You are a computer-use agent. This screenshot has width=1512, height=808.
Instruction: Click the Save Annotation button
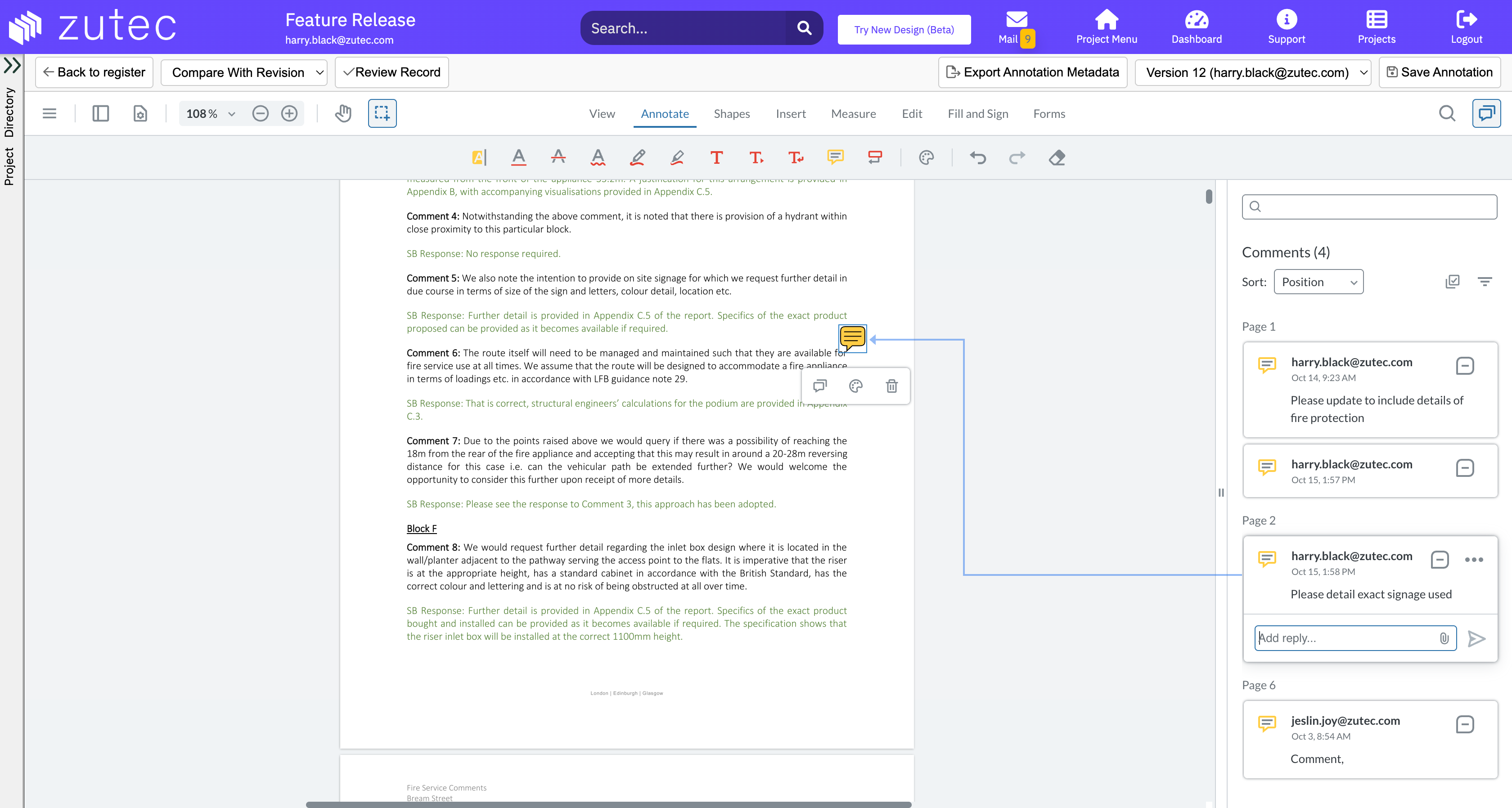pos(1439,72)
